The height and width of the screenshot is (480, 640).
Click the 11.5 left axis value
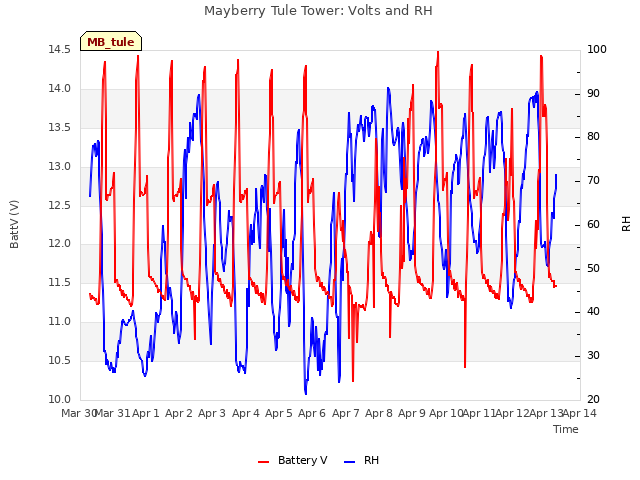coord(60,283)
